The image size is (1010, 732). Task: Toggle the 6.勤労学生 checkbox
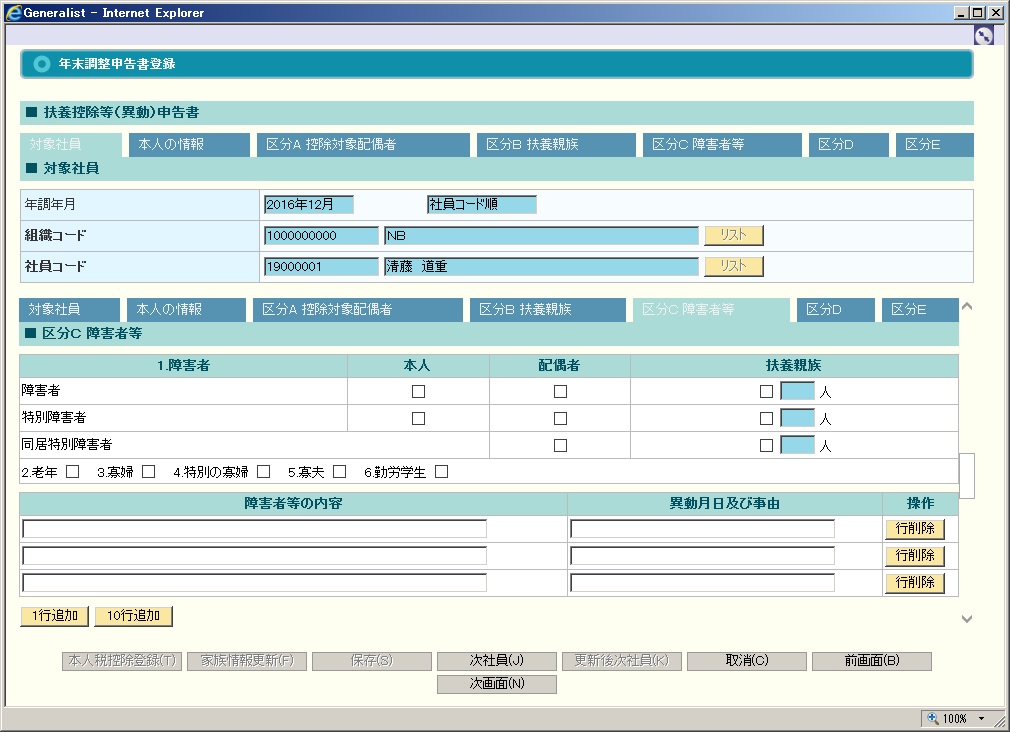pyautogui.click(x=441, y=471)
